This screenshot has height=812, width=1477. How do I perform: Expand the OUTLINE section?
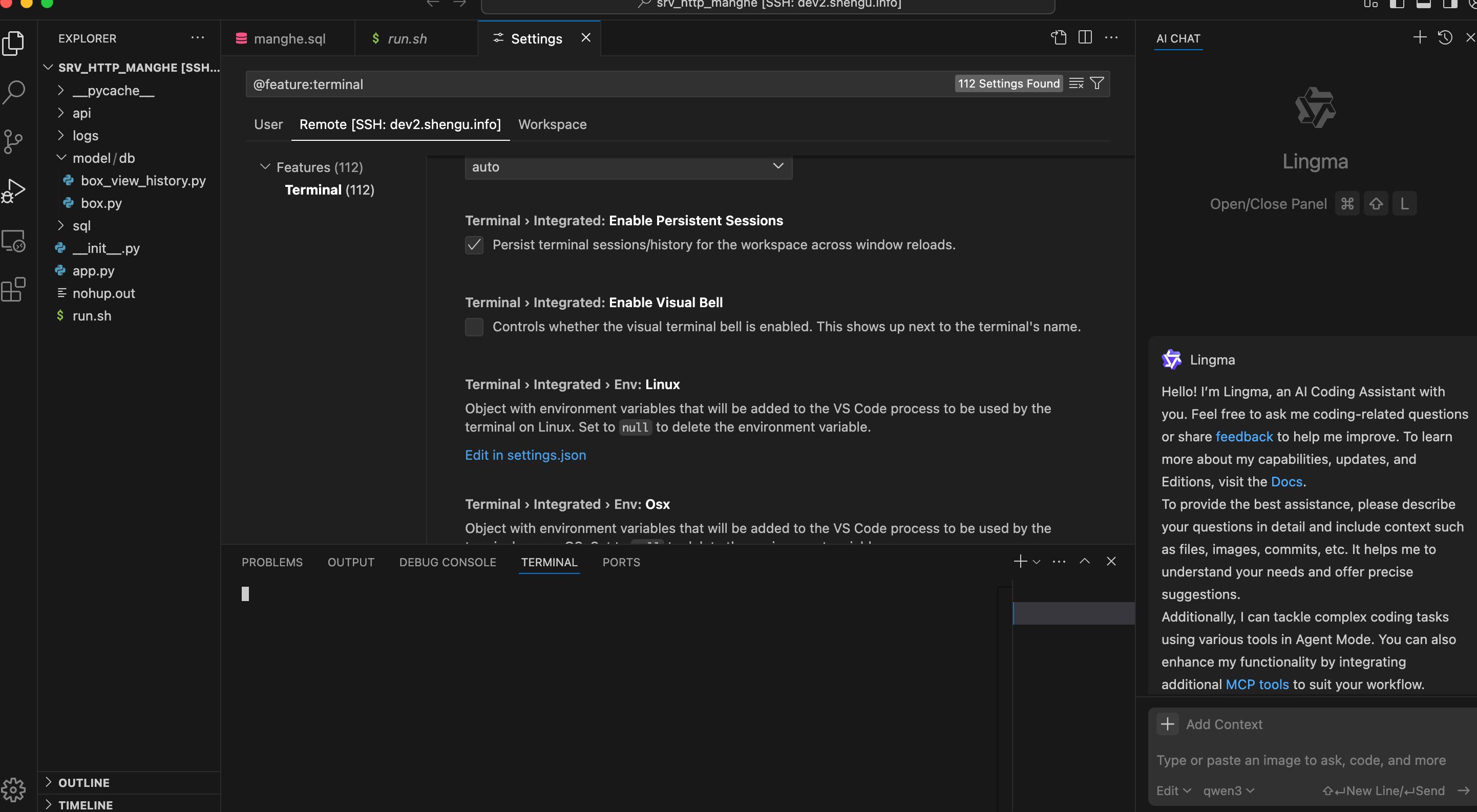(x=48, y=782)
